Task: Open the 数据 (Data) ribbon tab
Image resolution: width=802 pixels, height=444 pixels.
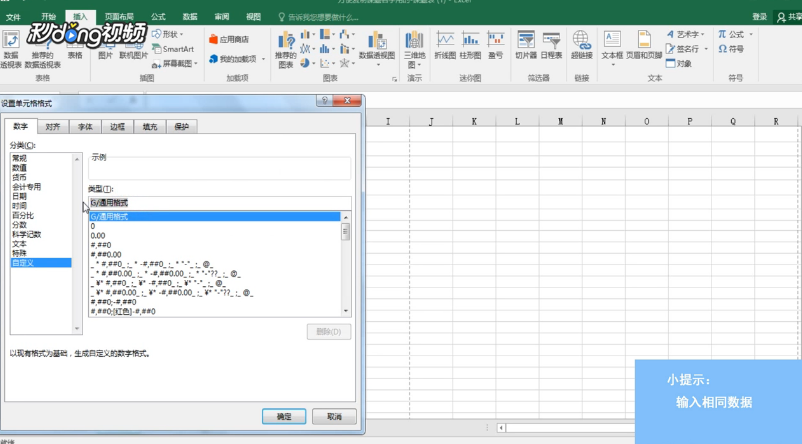Action: [x=190, y=17]
